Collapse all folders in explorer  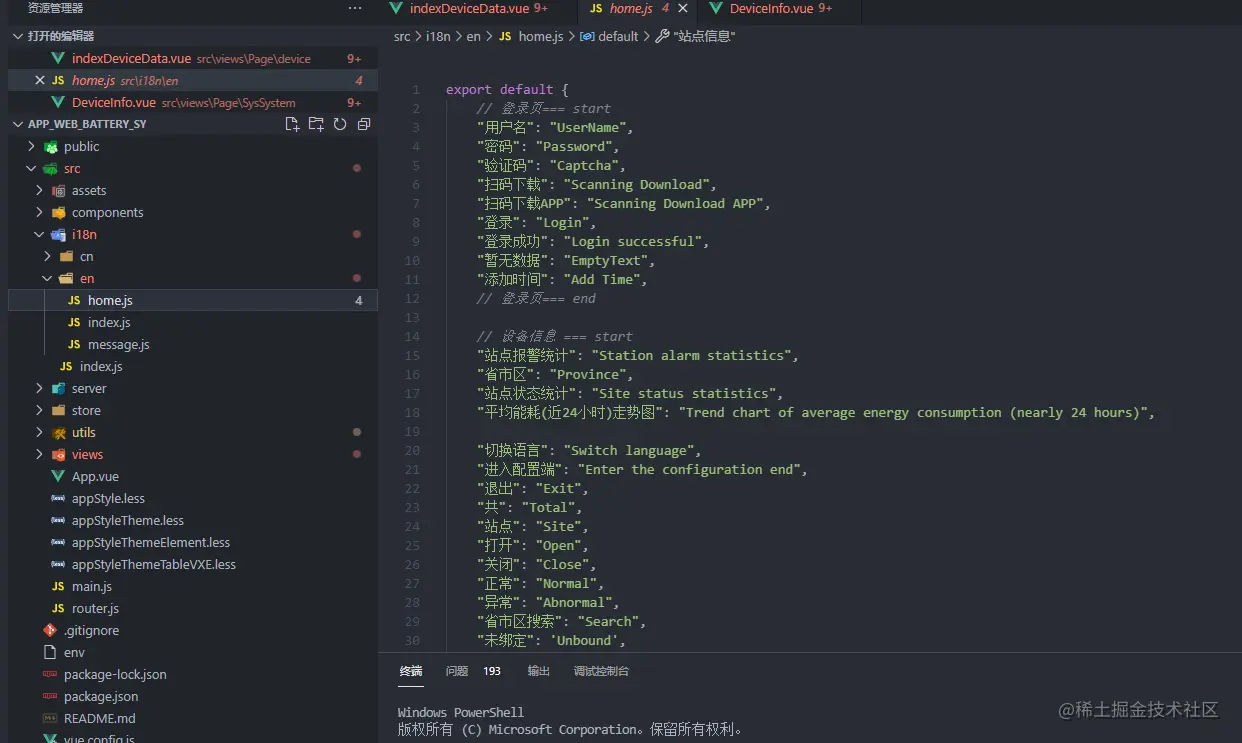click(364, 124)
